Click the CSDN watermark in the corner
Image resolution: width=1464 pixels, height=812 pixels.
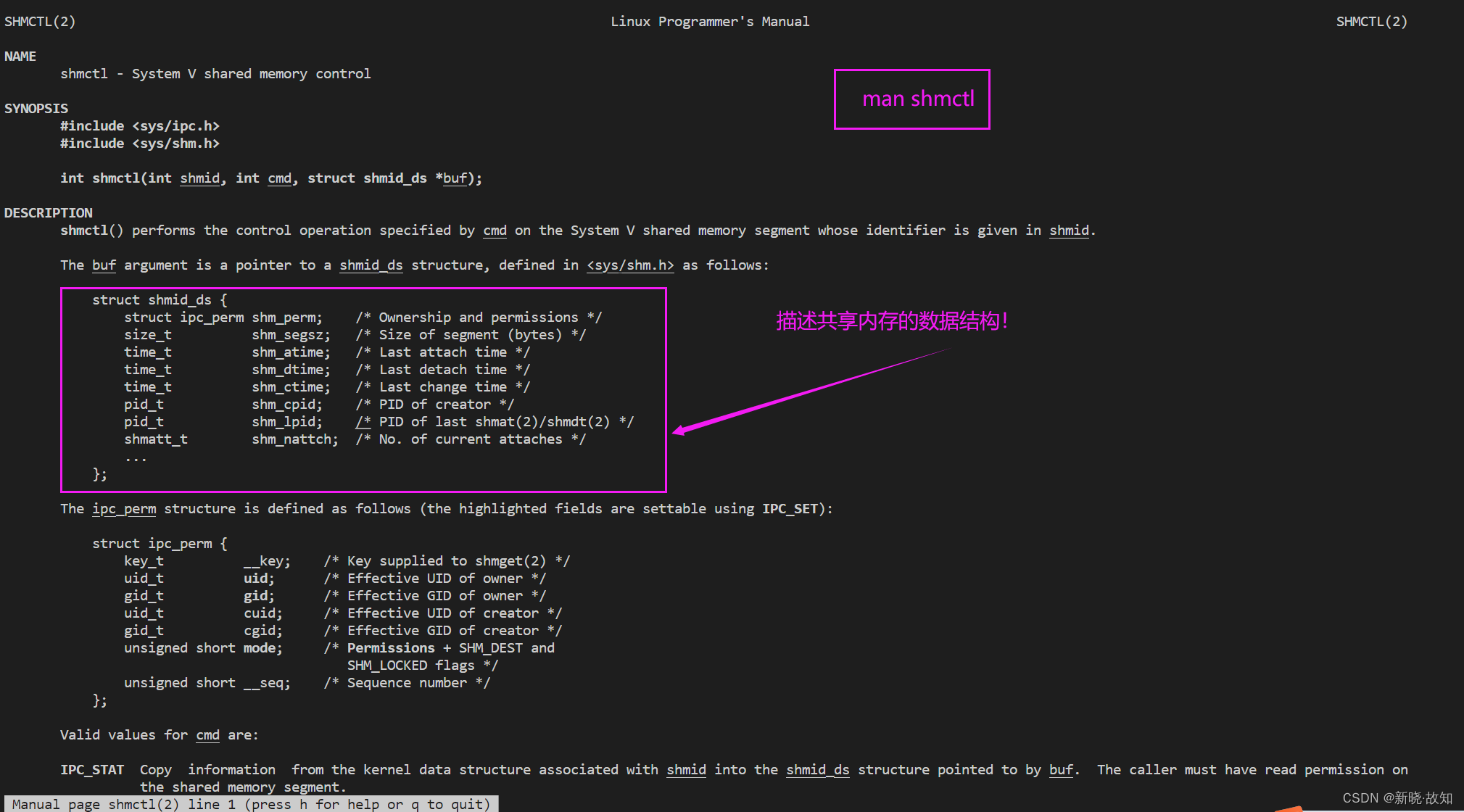pos(1397,798)
